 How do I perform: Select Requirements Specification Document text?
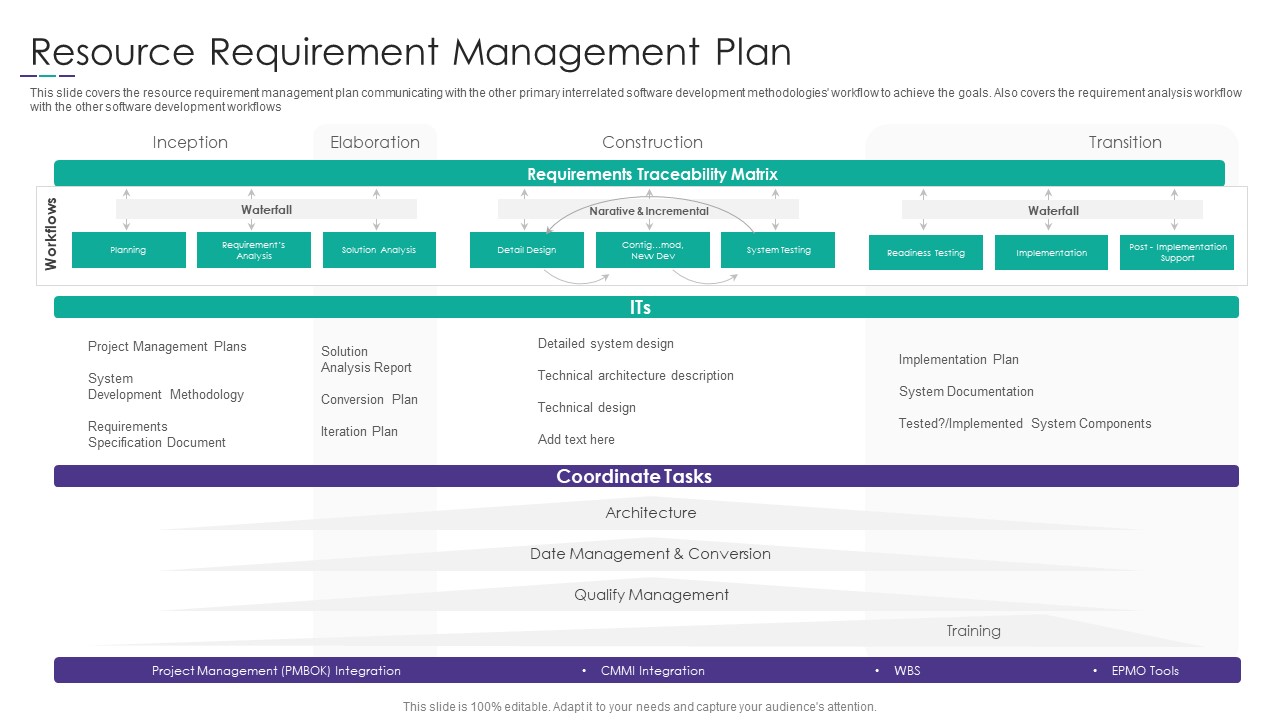157,434
